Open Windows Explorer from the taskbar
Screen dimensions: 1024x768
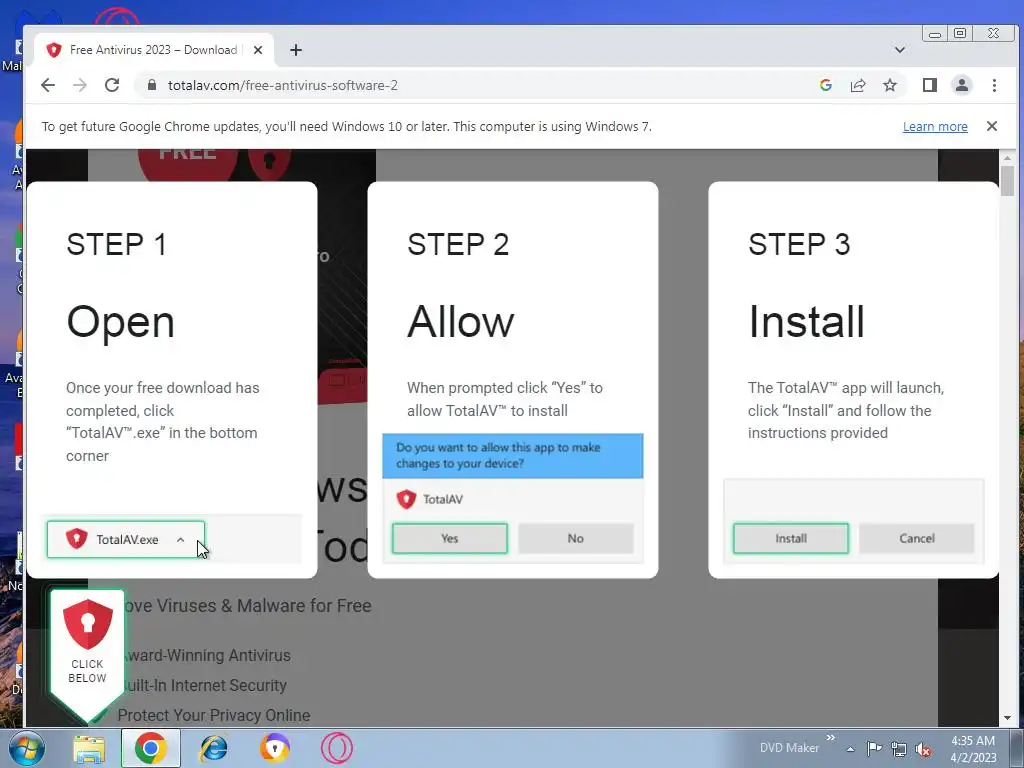pos(89,748)
